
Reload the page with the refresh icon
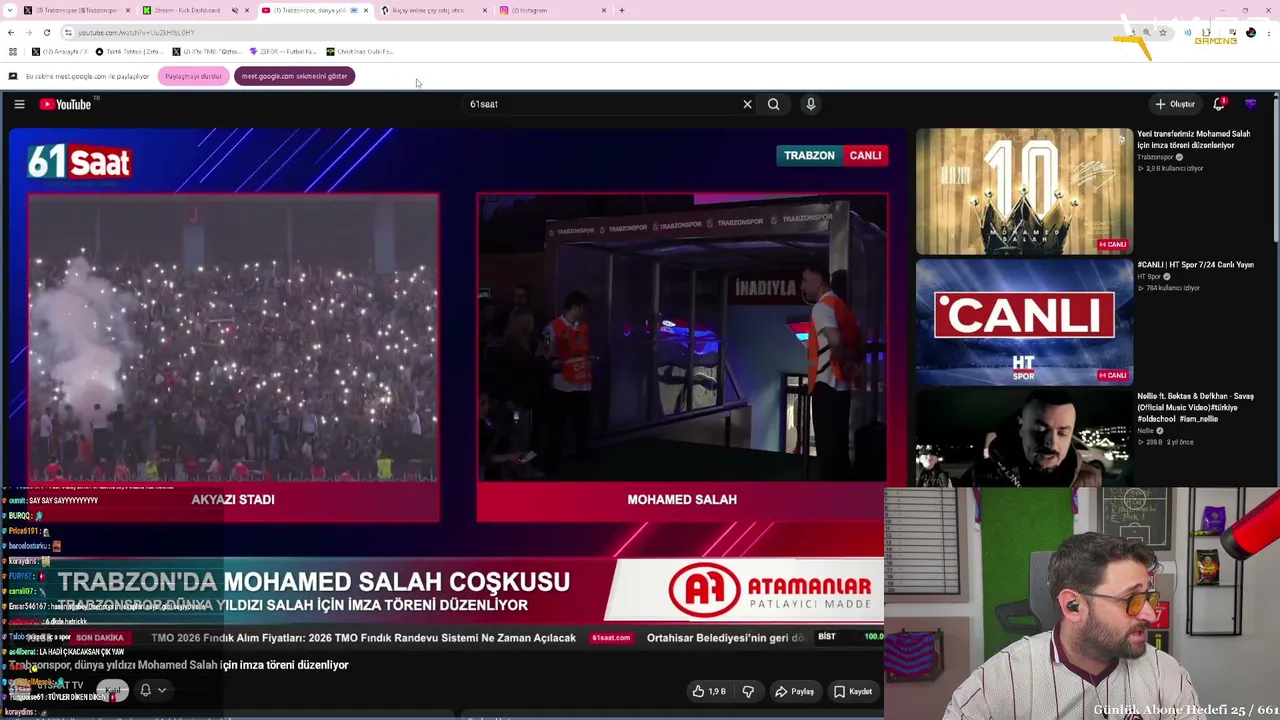pos(46,33)
